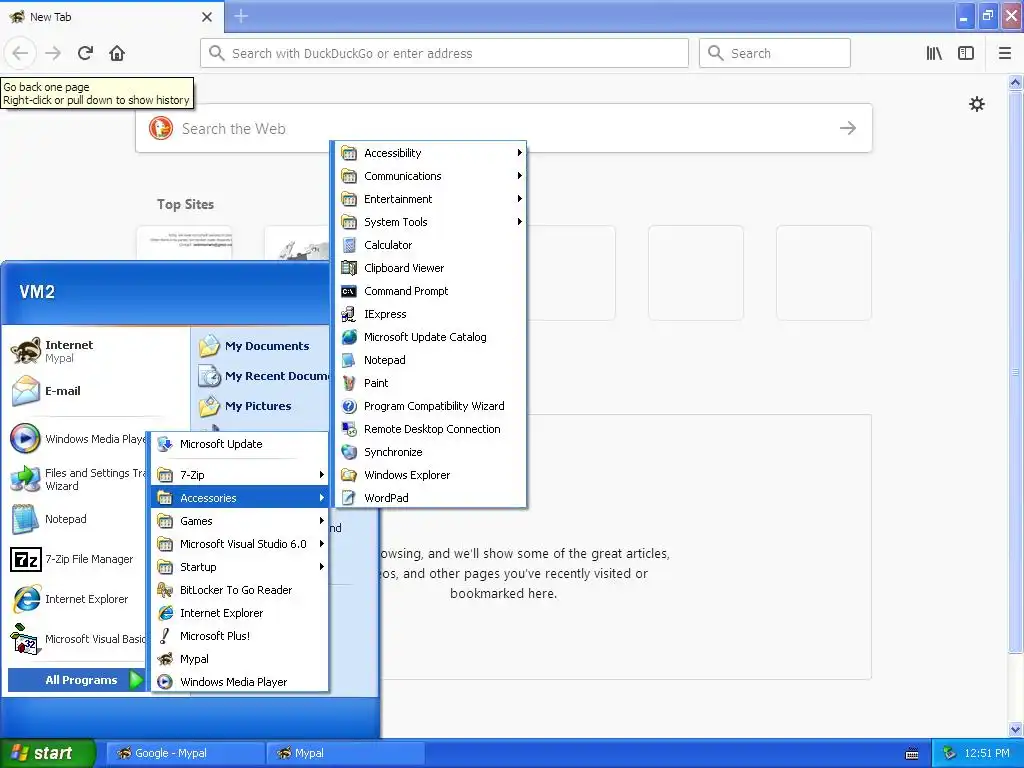1024x768 pixels.
Task: Click the browser back arrow button
Action: [x=20, y=53]
